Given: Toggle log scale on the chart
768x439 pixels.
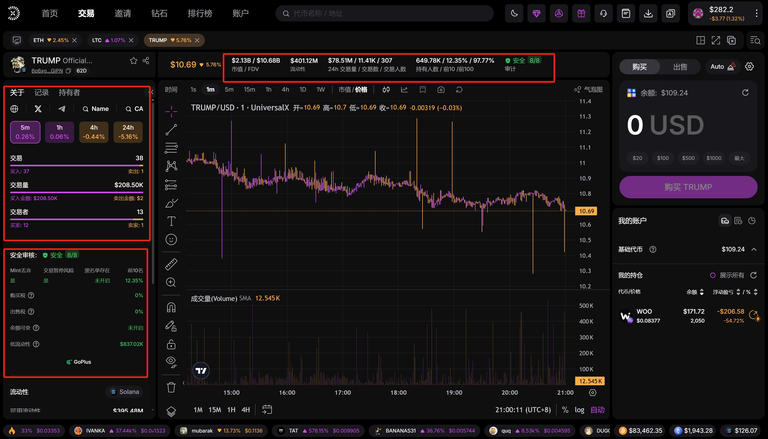Looking at the screenshot, I should coord(580,410).
